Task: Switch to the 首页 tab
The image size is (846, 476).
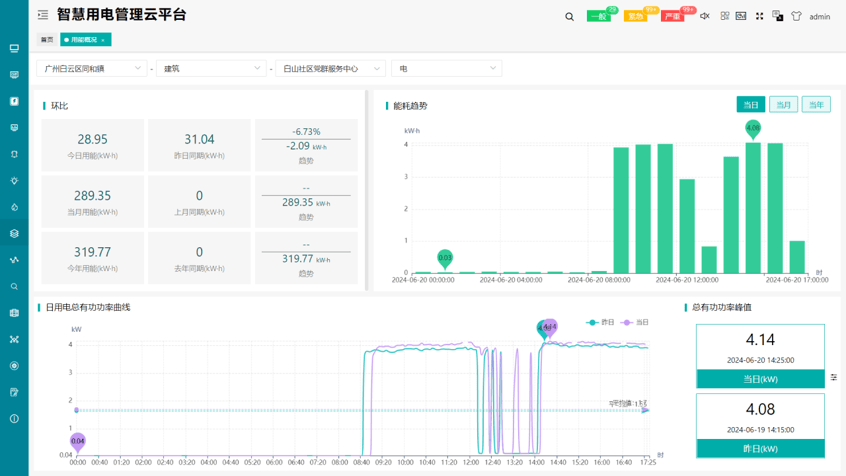Action: click(47, 39)
